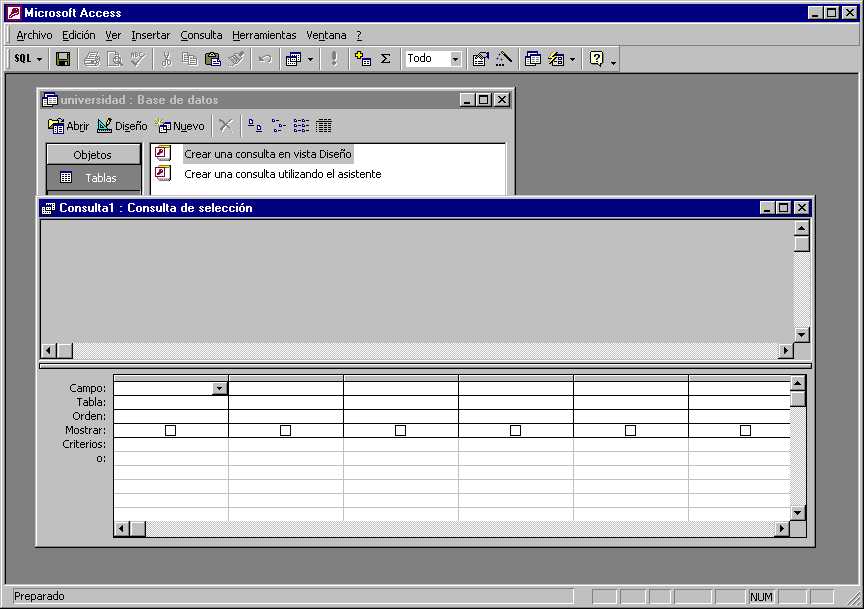Open the Herramientas menu

coord(264,35)
